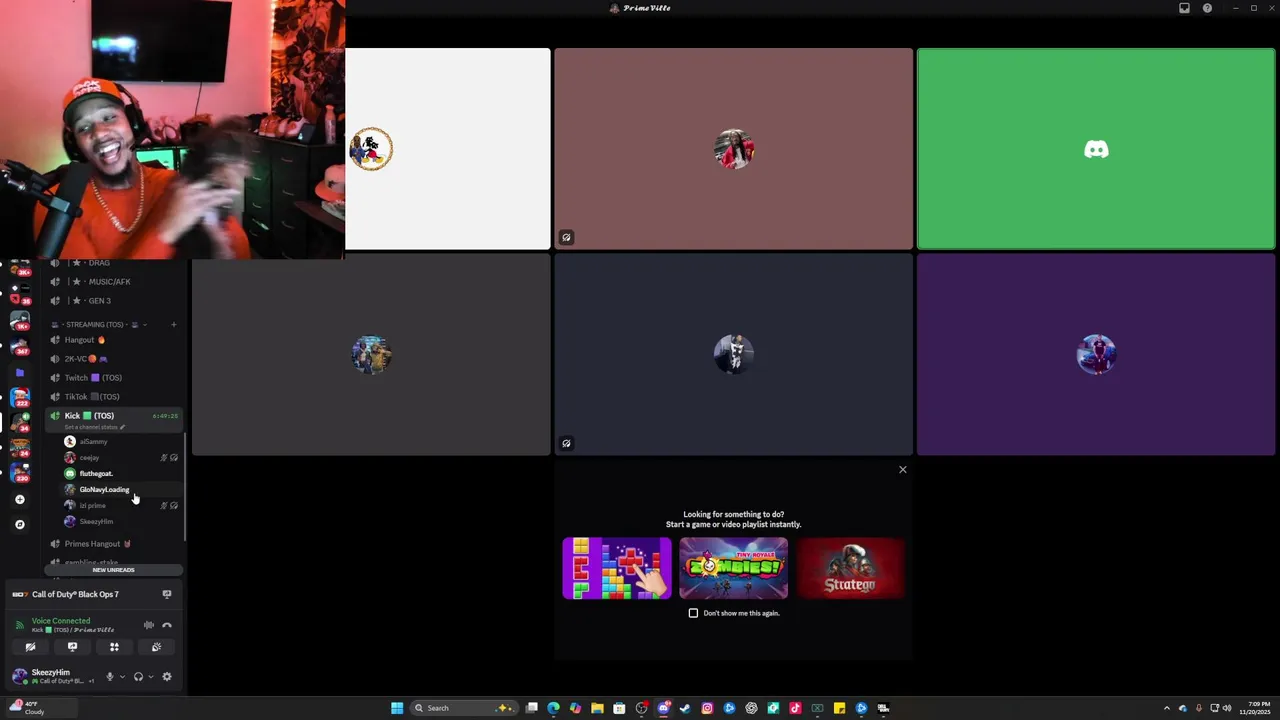Click the green Discord logo video tile
This screenshot has height=720, width=1280.
point(1096,149)
